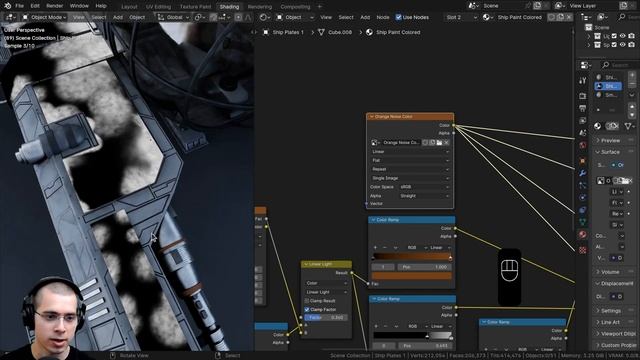The image size is (640, 360).
Task: Open the Edit menu
Action: tap(35, 6)
